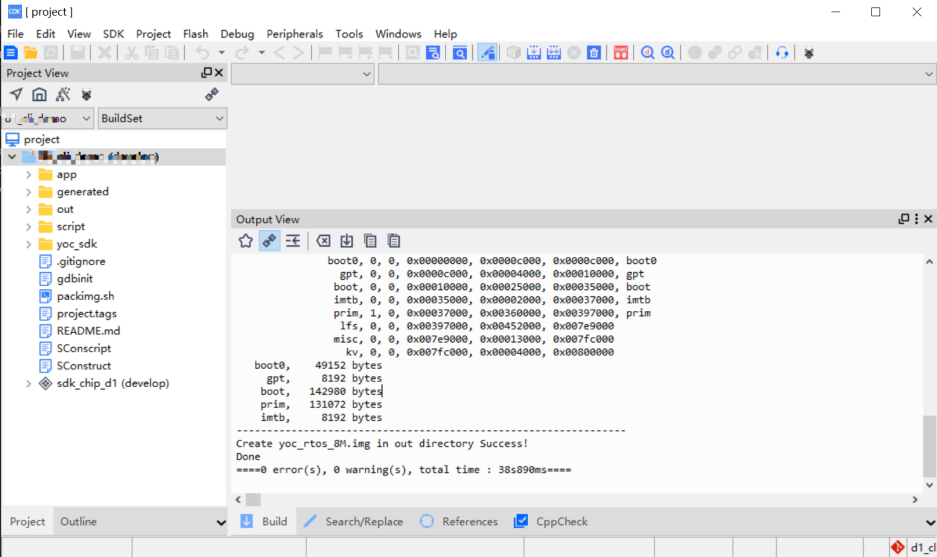Click the locate arrow icon in Project View
Screen dimensions: 937x557
click(x=16, y=94)
